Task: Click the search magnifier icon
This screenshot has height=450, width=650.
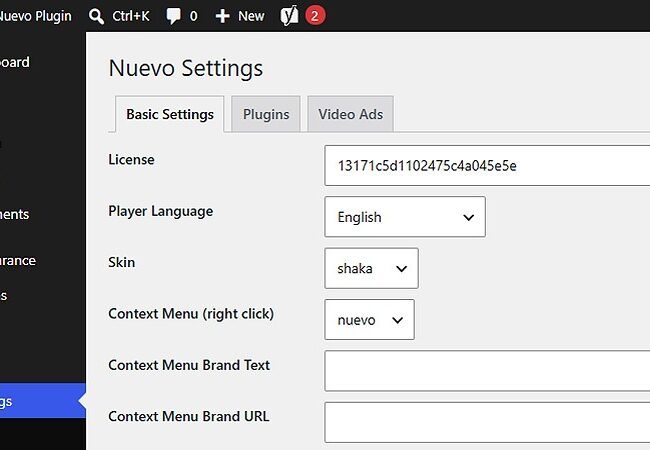Action: pos(96,17)
